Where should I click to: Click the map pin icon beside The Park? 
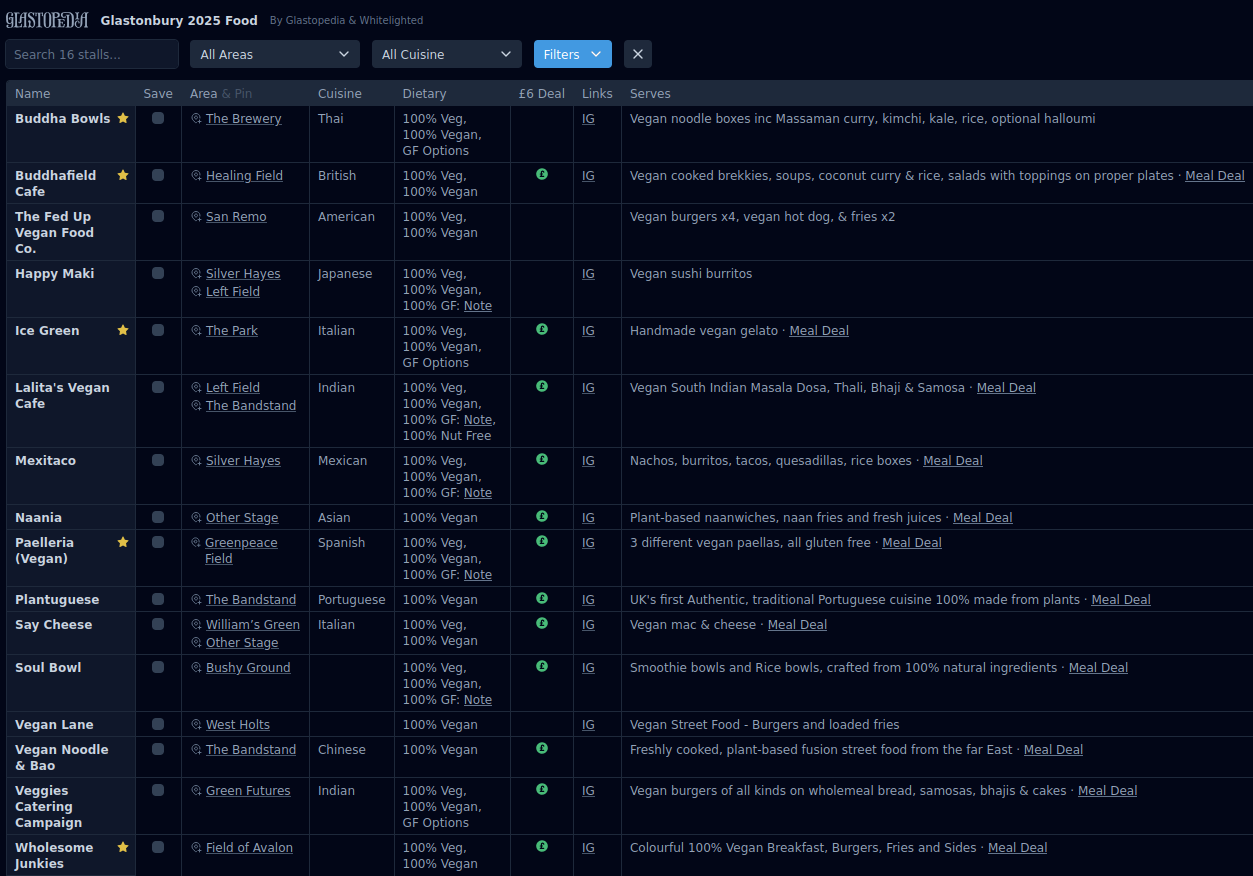tap(196, 331)
